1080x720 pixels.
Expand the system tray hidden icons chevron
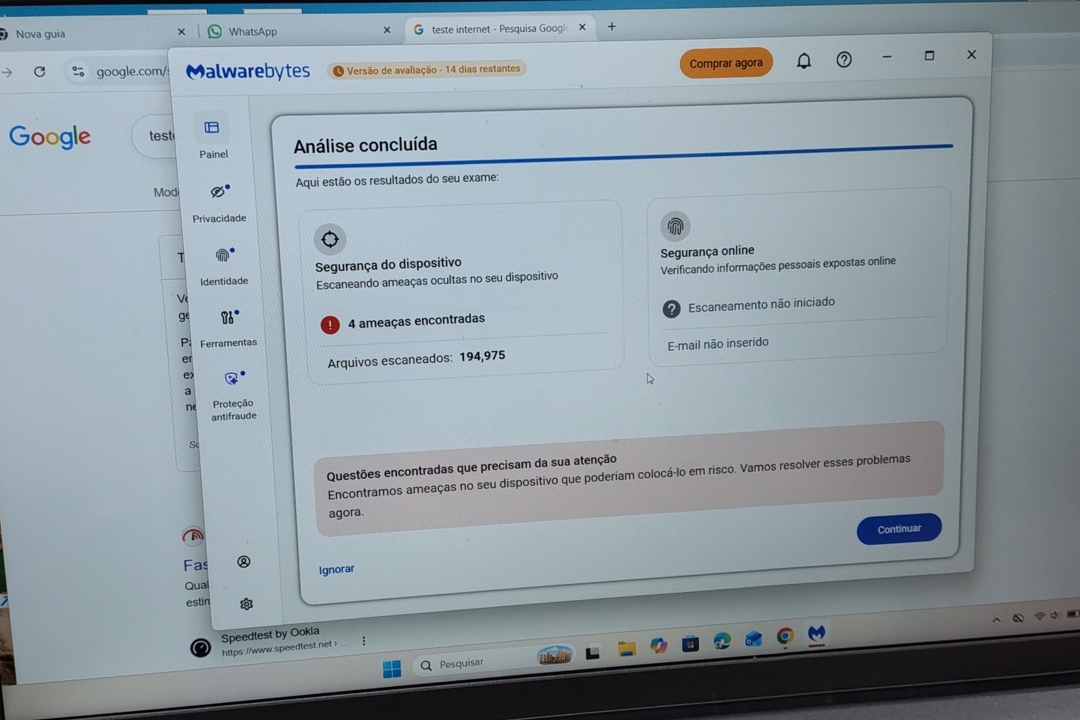(996, 619)
